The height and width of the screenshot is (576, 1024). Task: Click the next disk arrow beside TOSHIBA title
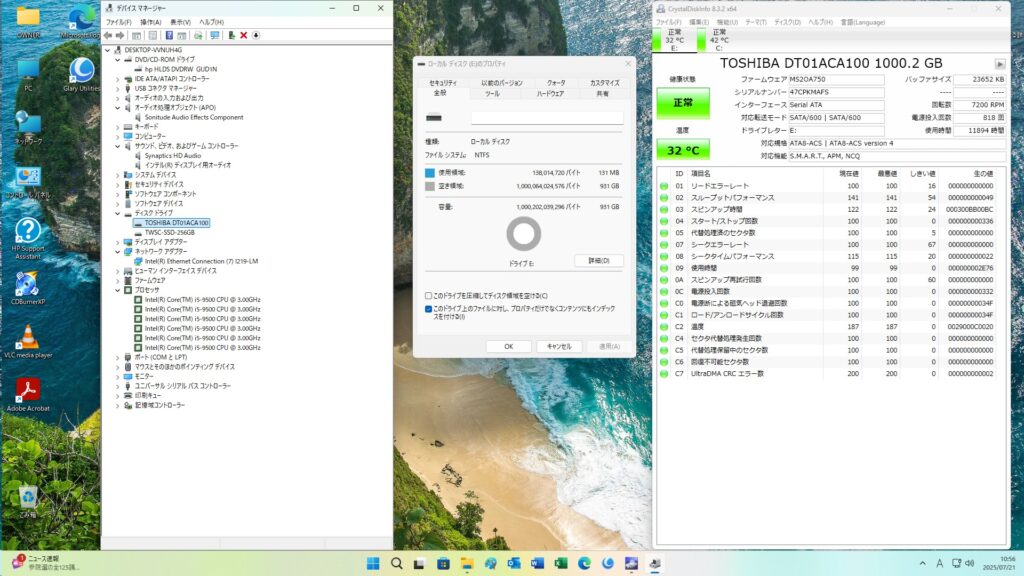point(1001,64)
